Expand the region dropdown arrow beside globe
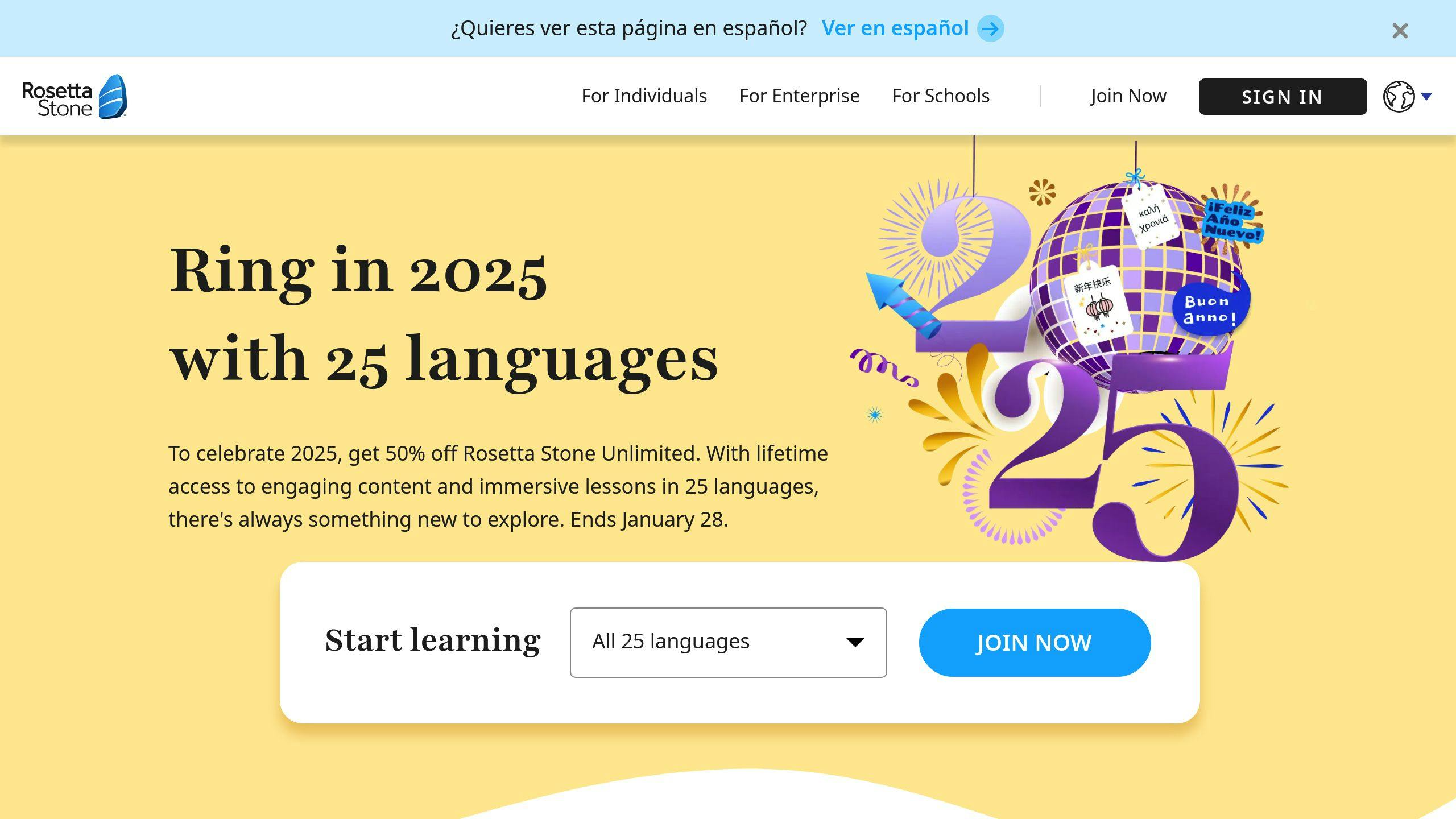 [1426, 96]
